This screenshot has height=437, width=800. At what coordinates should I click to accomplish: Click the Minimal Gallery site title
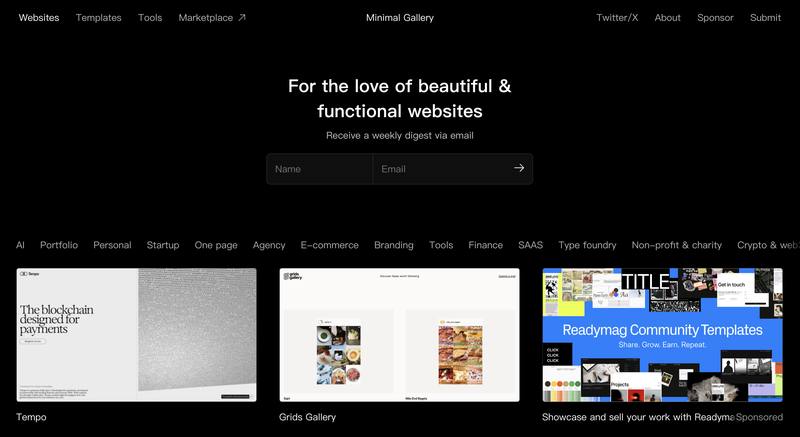[399, 17]
